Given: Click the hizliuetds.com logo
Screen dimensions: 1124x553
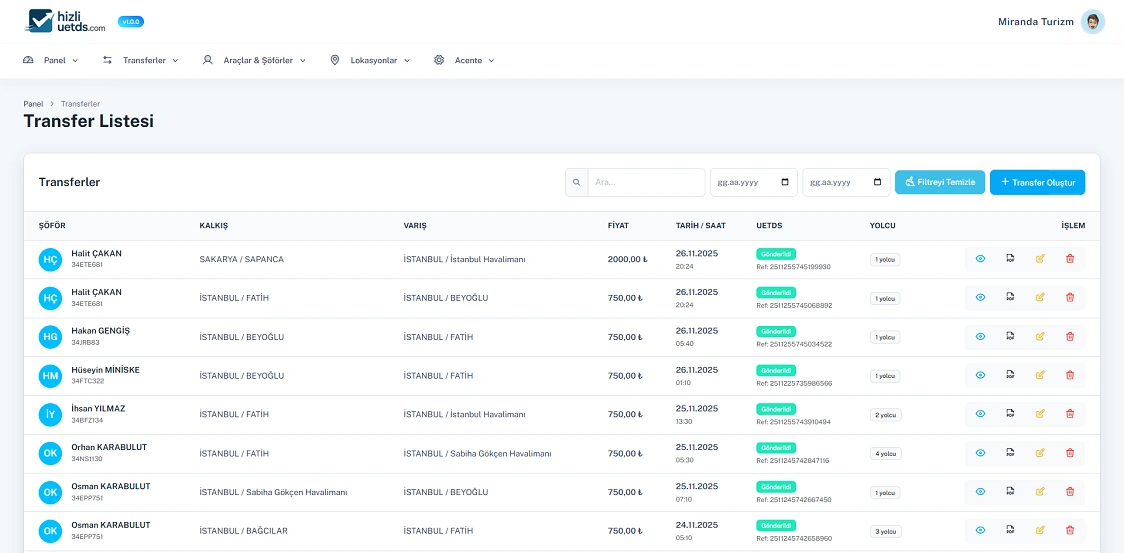Looking at the screenshot, I should [x=67, y=21].
